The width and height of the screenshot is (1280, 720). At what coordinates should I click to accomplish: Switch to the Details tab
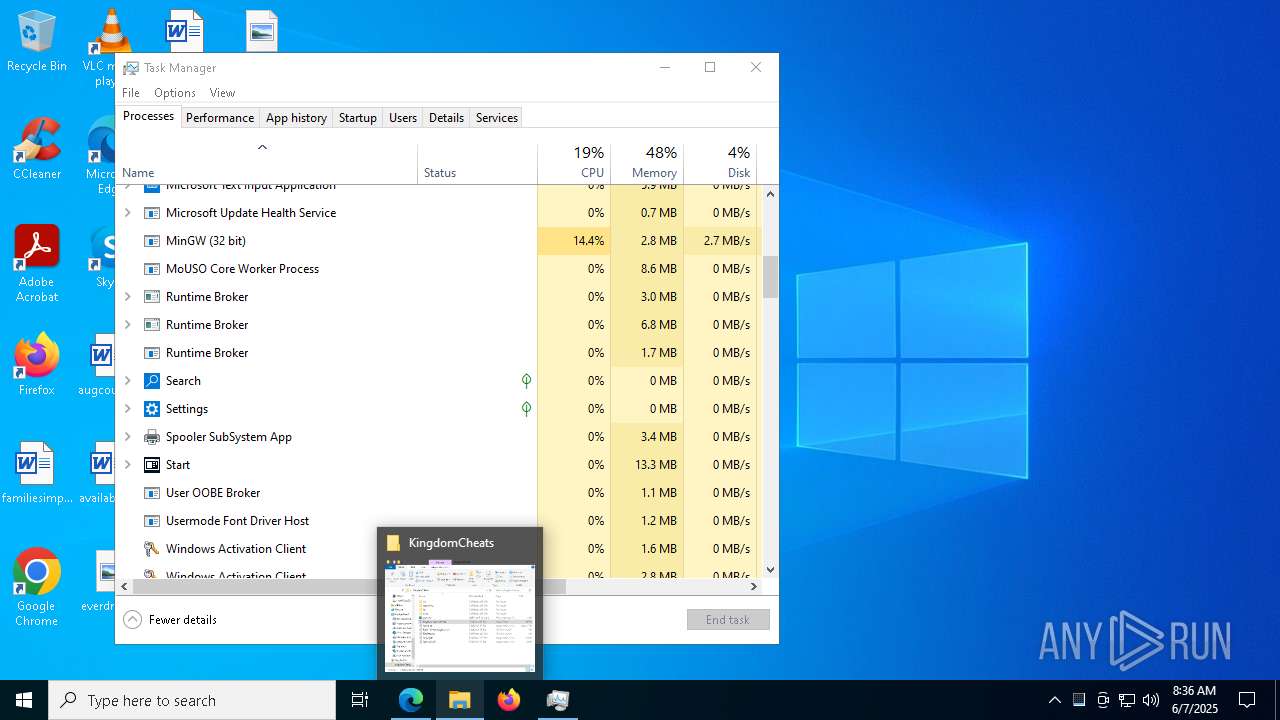446,118
